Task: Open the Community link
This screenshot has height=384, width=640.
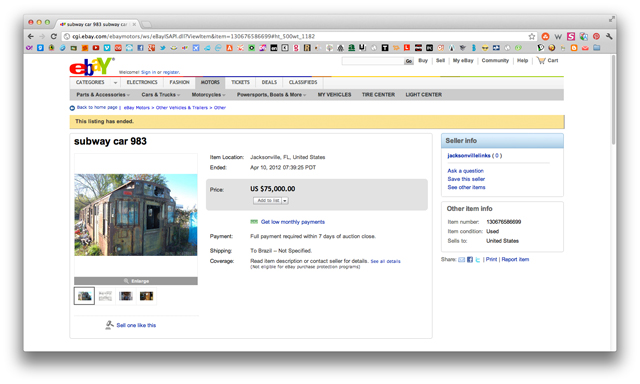Action: tap(495, 60)
